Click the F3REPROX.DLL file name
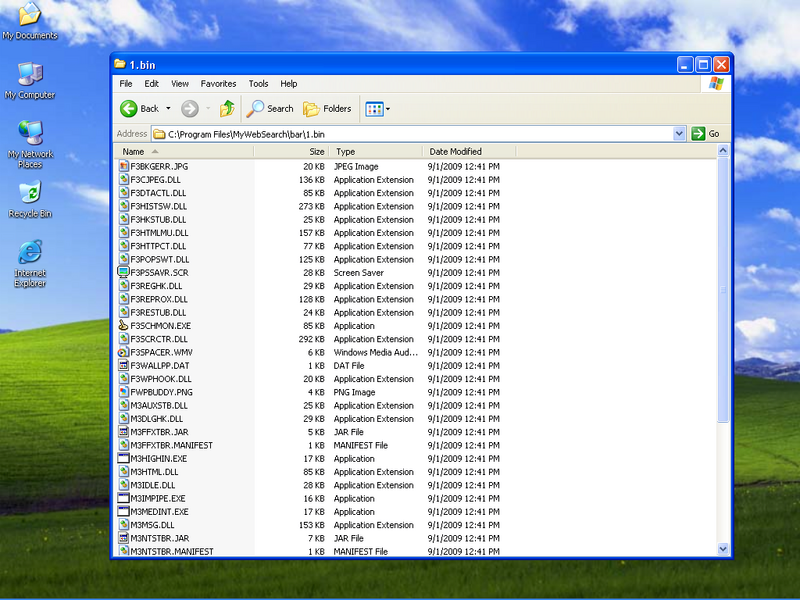800x600 pixels. point(159,299)
